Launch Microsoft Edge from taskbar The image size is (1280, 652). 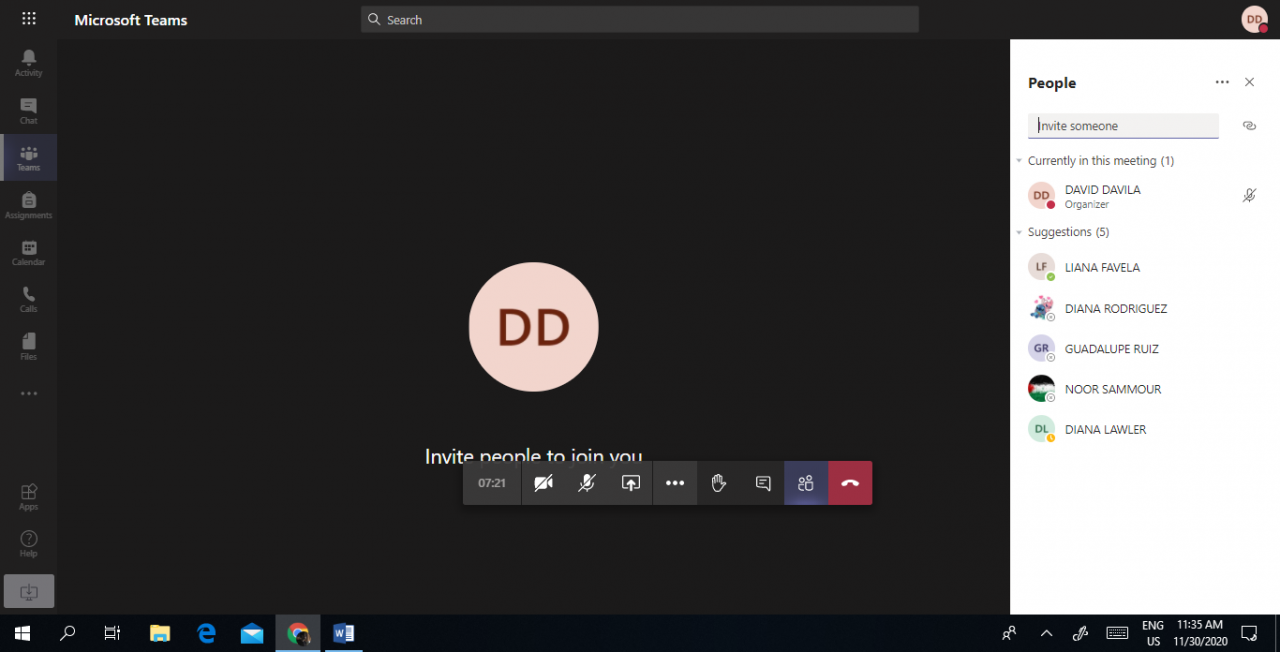coord(206,633)
